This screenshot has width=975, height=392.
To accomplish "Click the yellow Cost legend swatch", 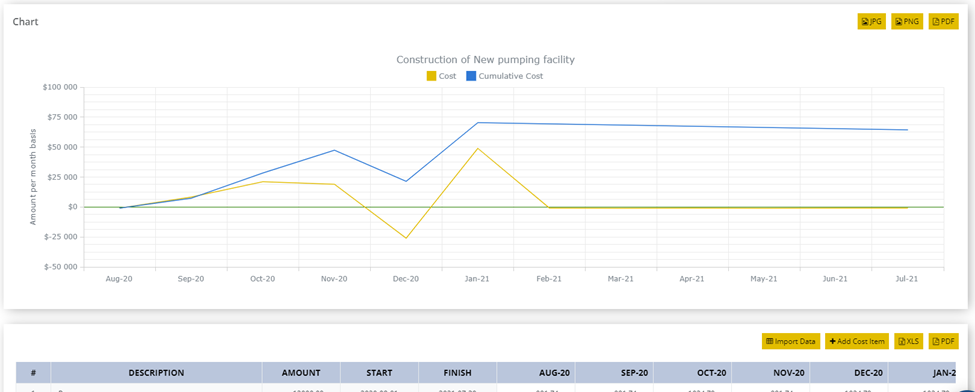I will click(431, 76).
